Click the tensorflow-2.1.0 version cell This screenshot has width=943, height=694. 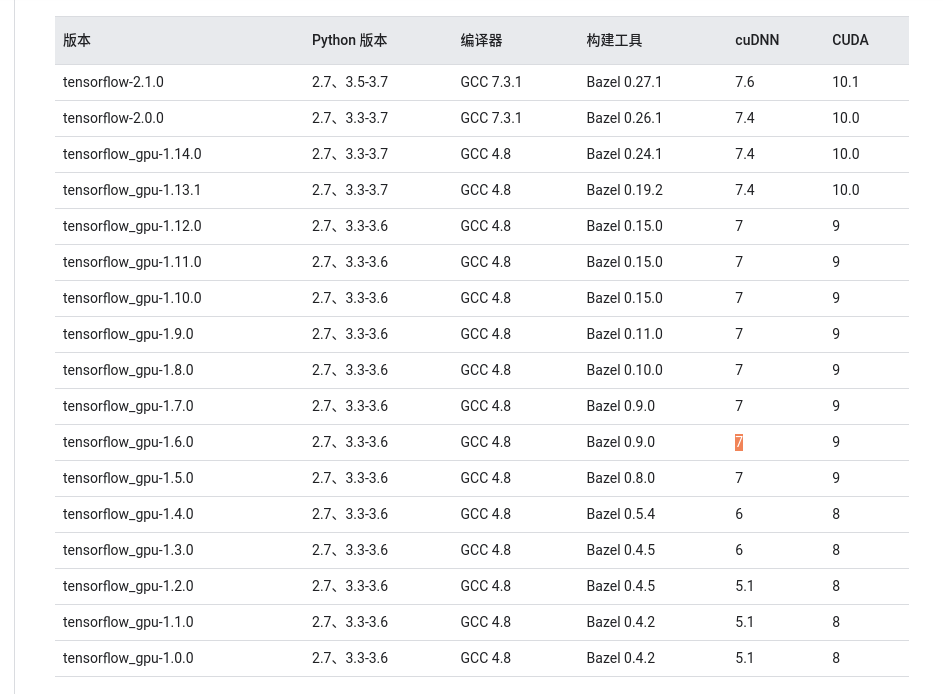(113, 82)
